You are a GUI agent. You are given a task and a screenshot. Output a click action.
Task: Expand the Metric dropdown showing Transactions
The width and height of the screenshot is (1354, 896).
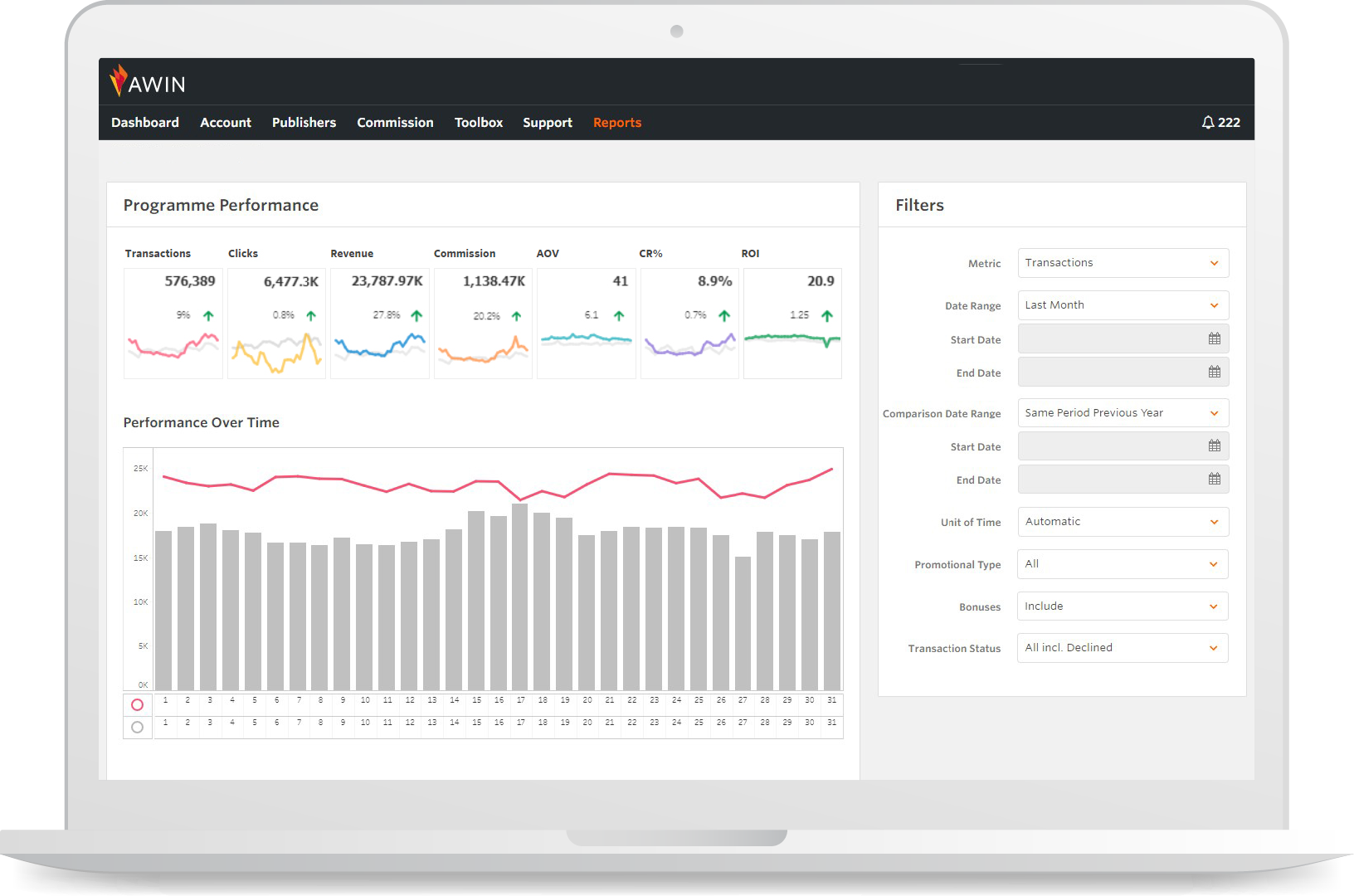1123,263
